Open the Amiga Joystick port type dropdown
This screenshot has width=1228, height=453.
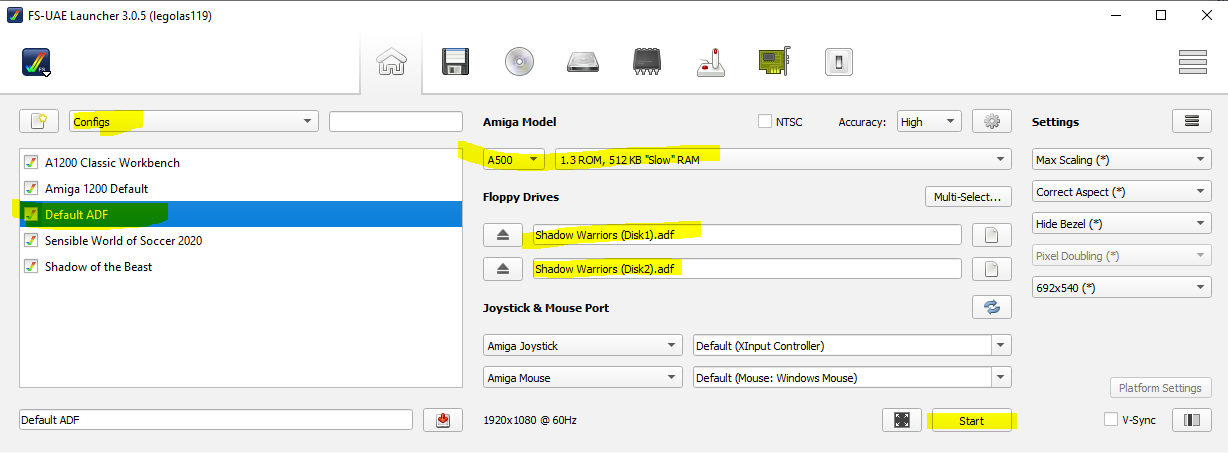(582, 345)
